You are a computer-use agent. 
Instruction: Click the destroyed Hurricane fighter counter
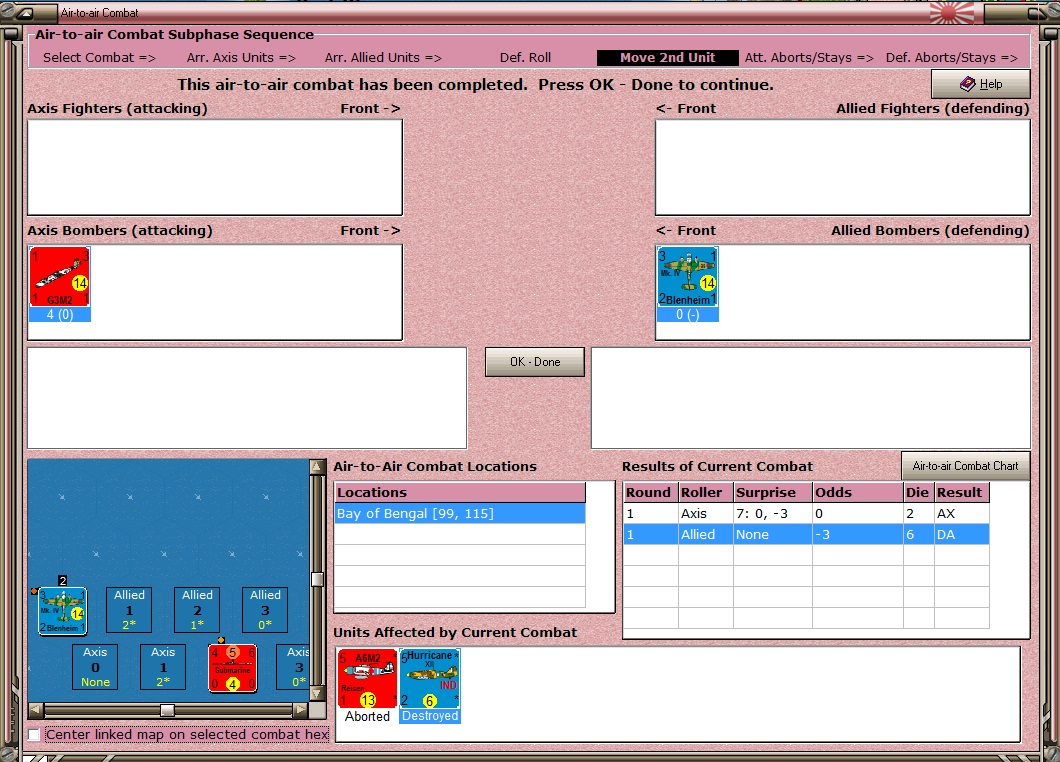(x=430, y=678)
